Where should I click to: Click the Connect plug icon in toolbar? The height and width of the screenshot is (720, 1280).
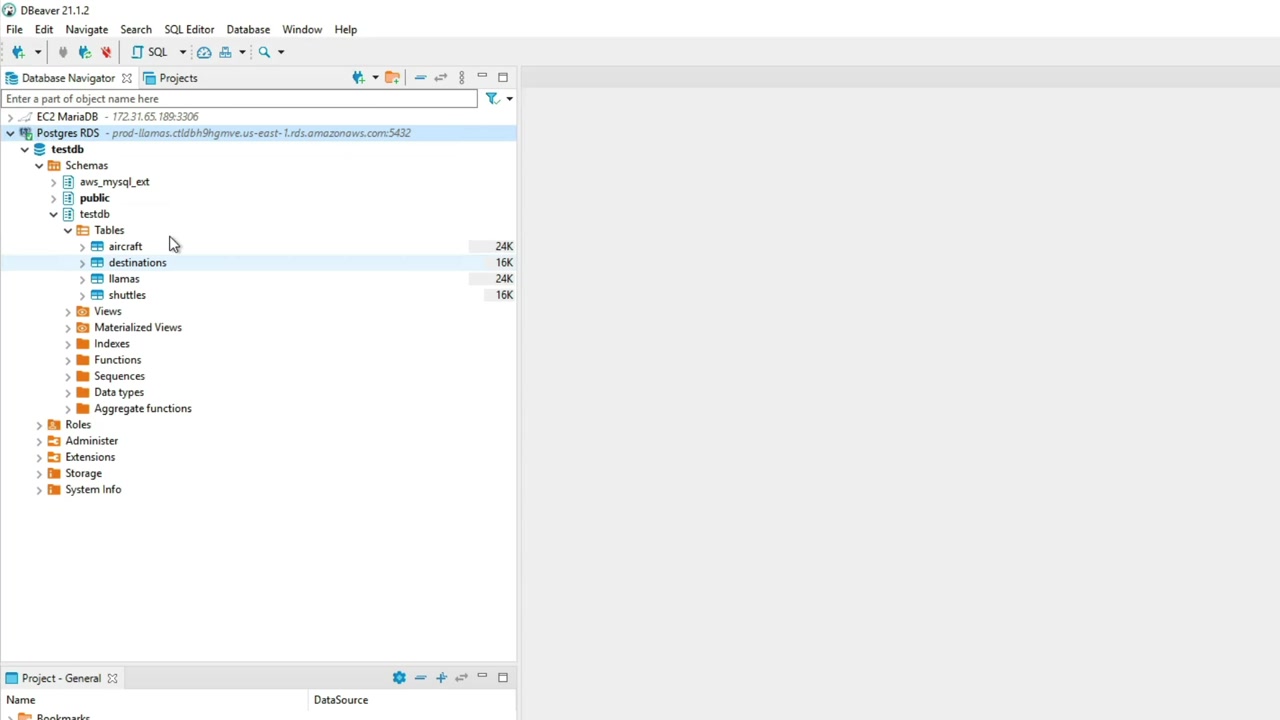[x=63, y=52]
